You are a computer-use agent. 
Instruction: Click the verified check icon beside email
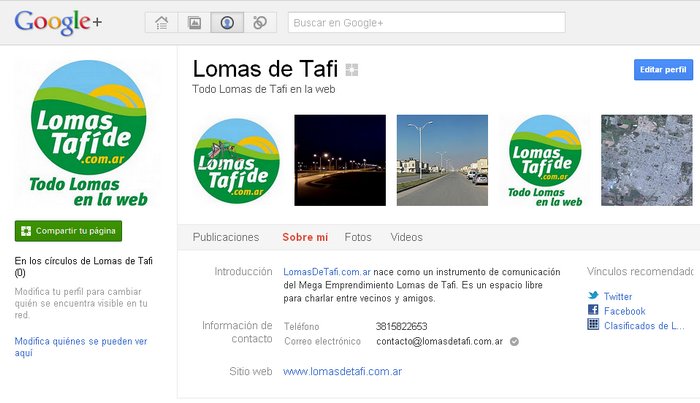click(x=514, y=342)
